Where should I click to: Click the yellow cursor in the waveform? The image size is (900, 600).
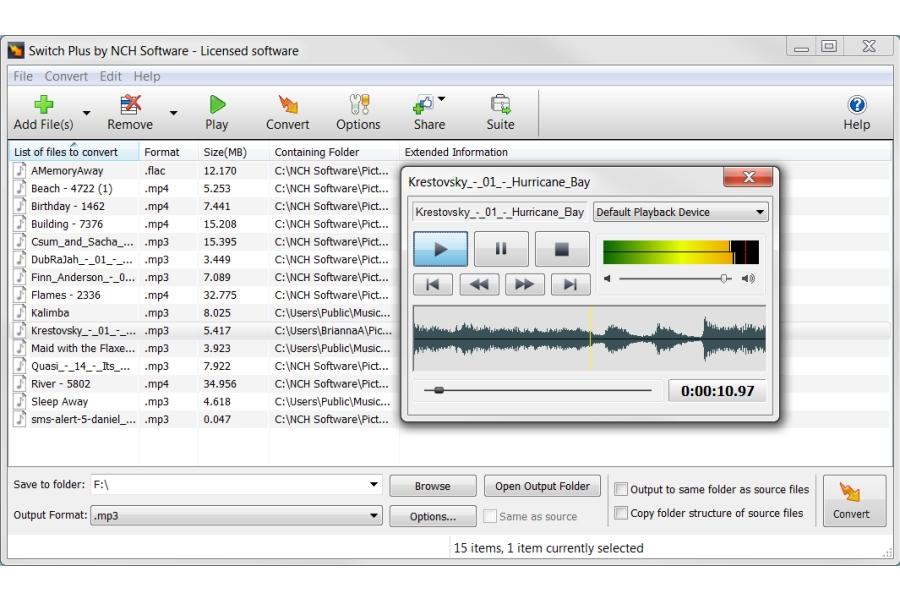[590, 338]
